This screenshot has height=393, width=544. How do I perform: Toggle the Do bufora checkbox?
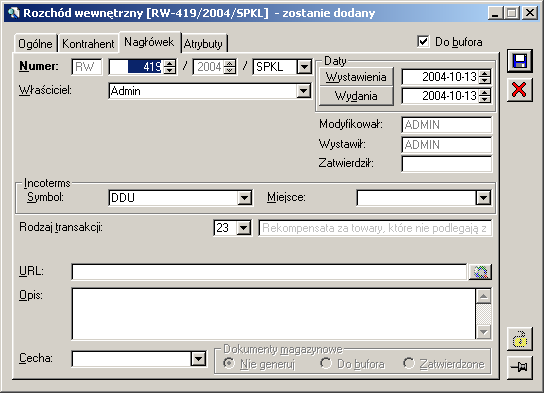423,42
